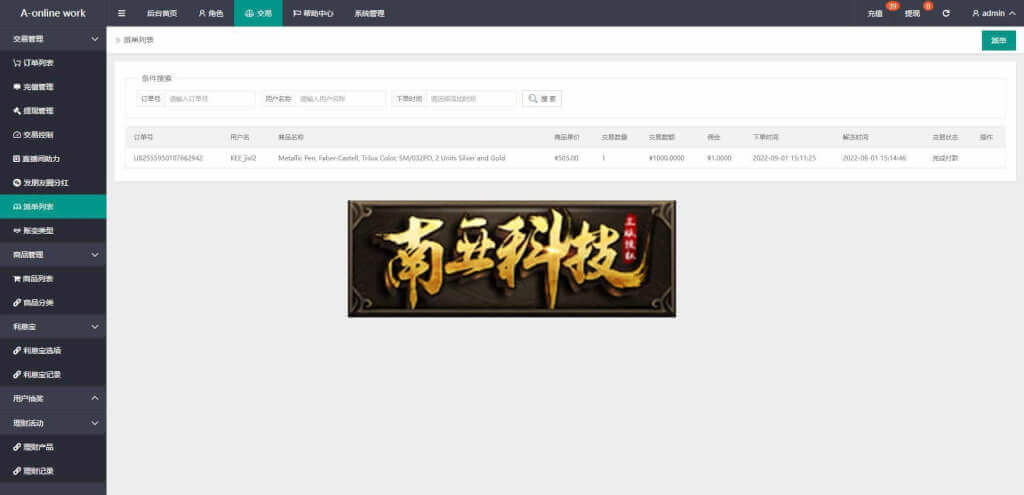Click username KEE_JieQ in the row
The image size is (1024, 495).
pos(243,158)
